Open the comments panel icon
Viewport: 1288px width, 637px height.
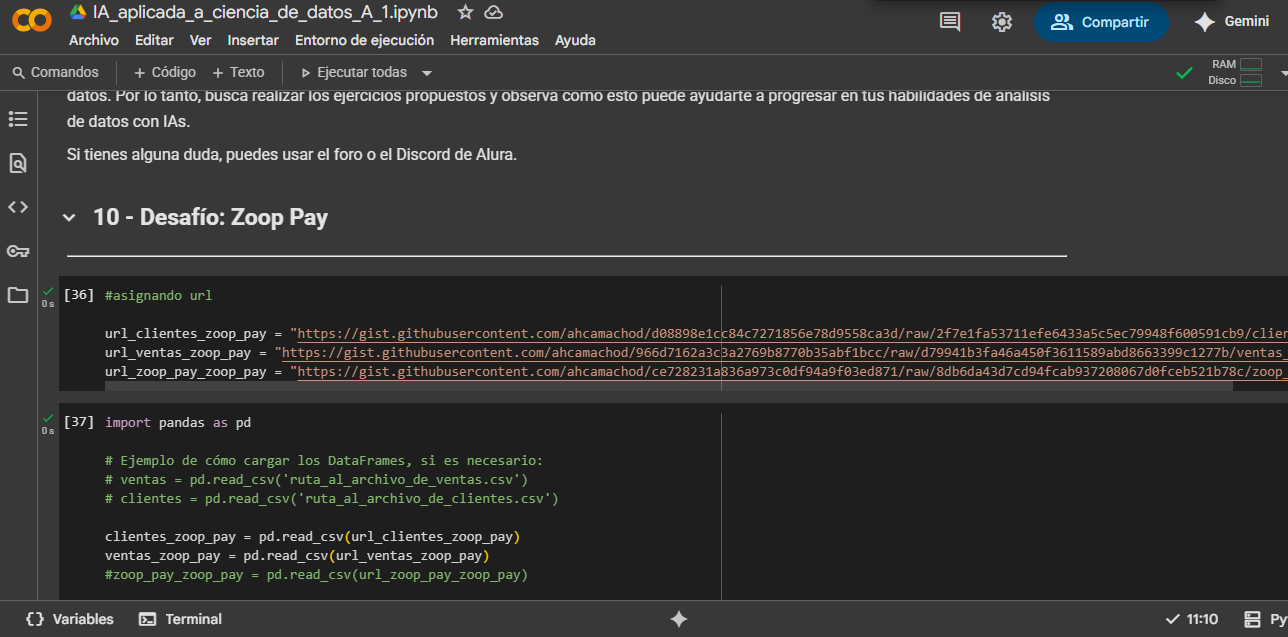(x=950, y=22)
